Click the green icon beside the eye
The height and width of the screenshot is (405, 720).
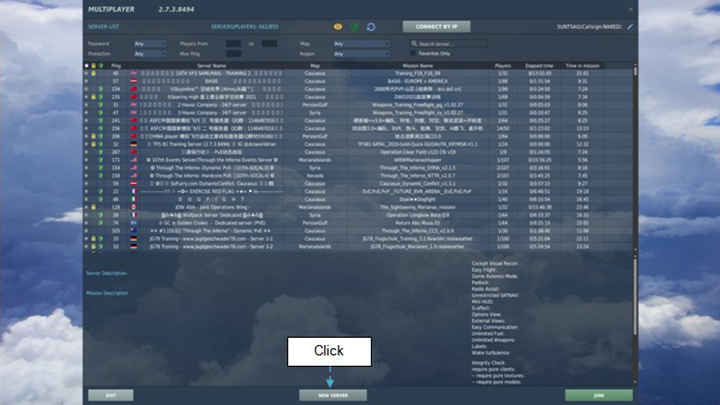tap(354, 26)
